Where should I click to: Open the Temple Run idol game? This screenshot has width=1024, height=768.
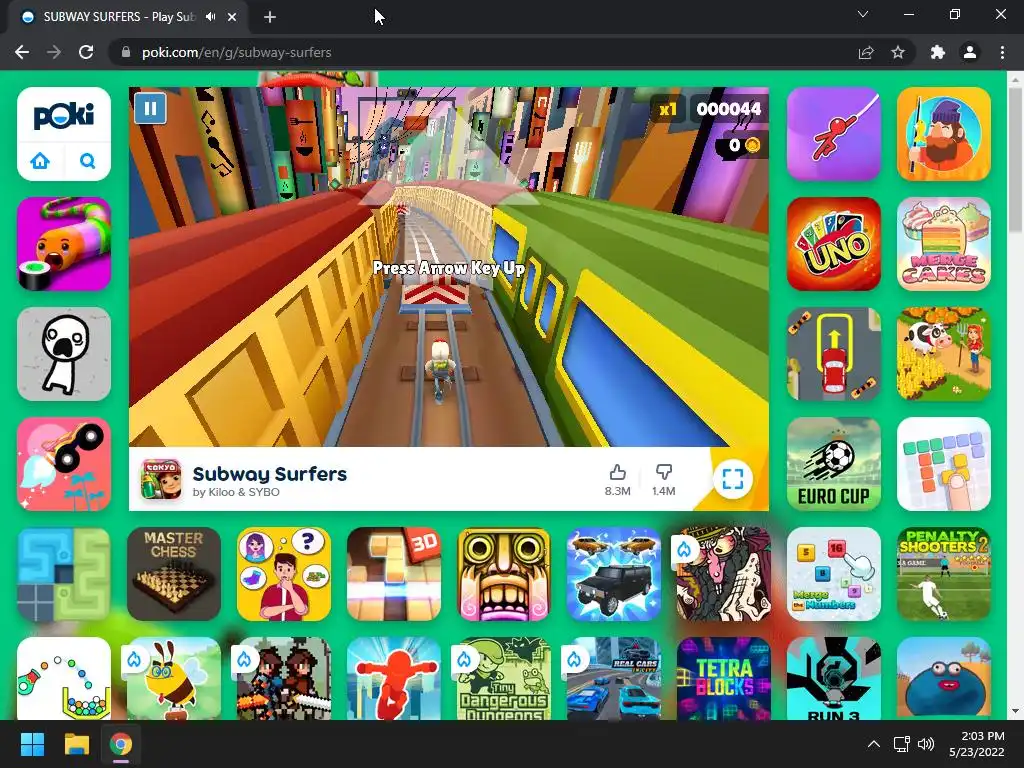point(504,574)
